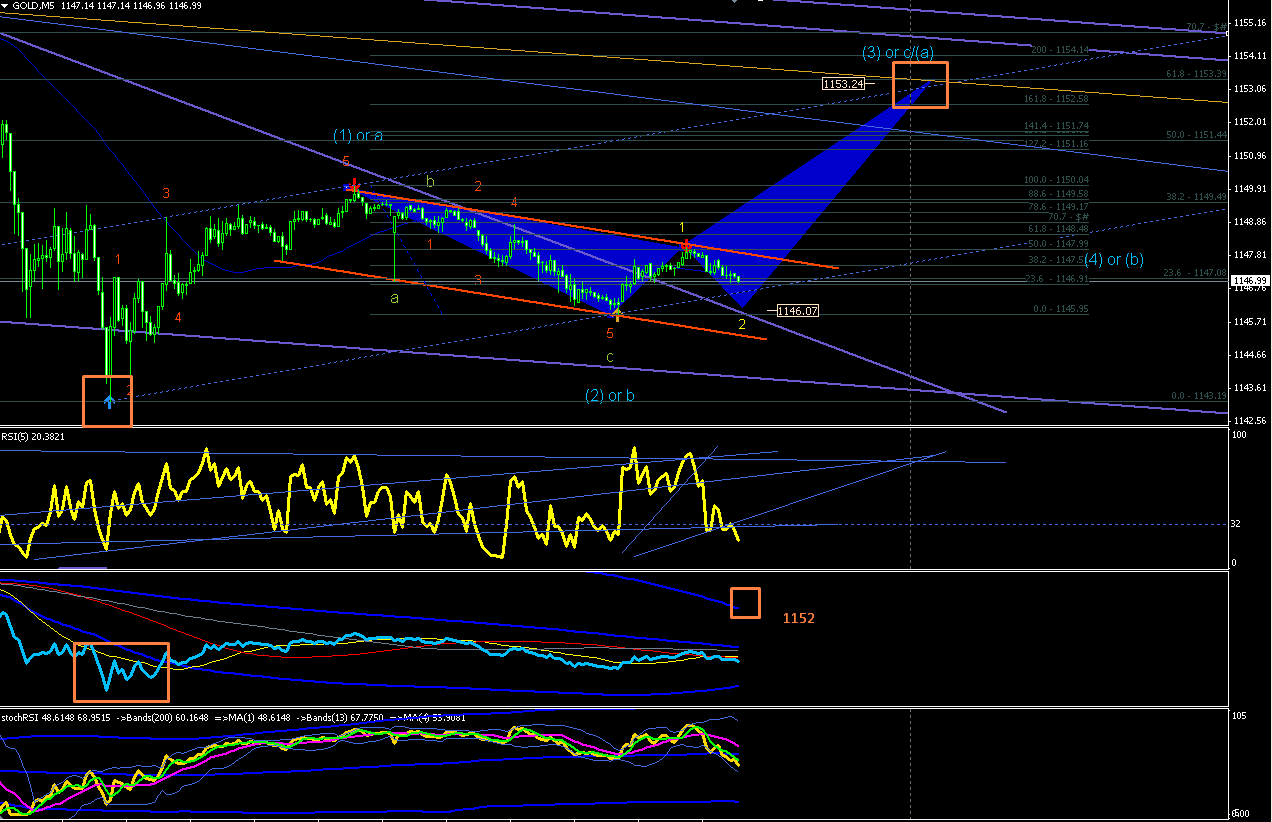Click the '78.6 - 1149.17' Fibonacci level label
This screenshot has height=822, width=1272.
[1059, 206]
